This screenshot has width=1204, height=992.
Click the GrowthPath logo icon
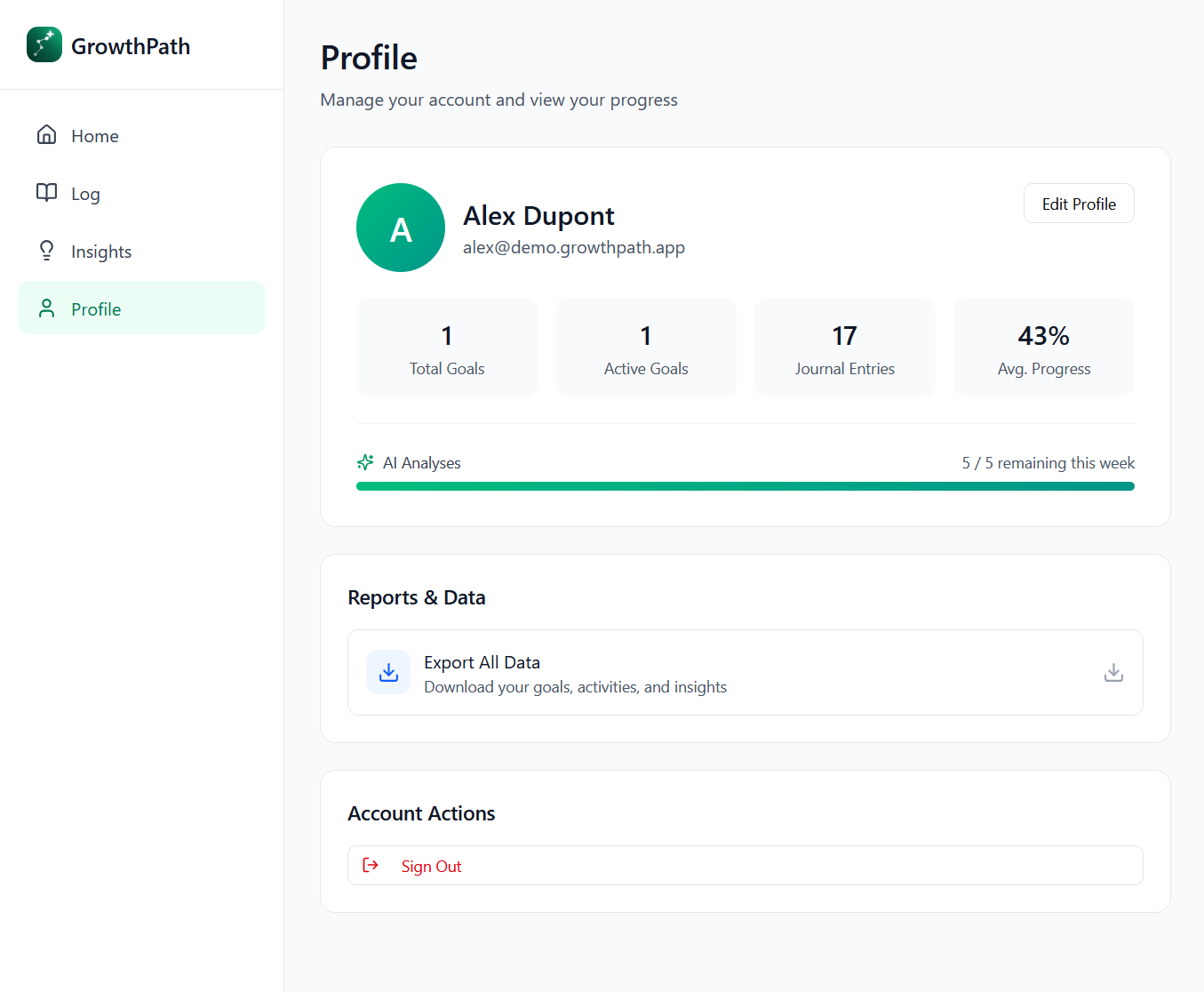point(44,44)
